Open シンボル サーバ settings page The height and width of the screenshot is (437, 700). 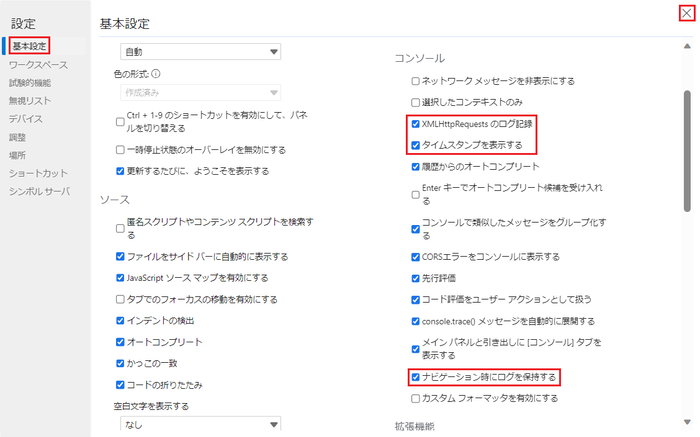39,191
